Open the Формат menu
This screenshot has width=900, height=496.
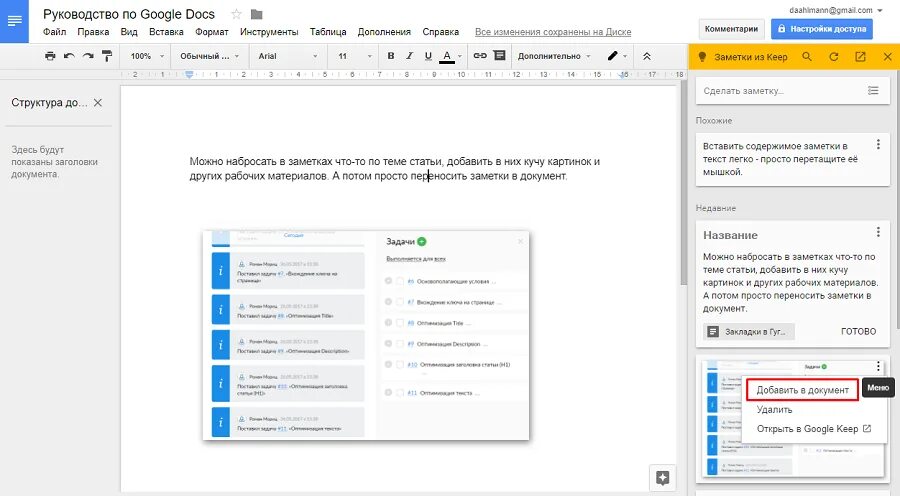click(x=211, y=32)
